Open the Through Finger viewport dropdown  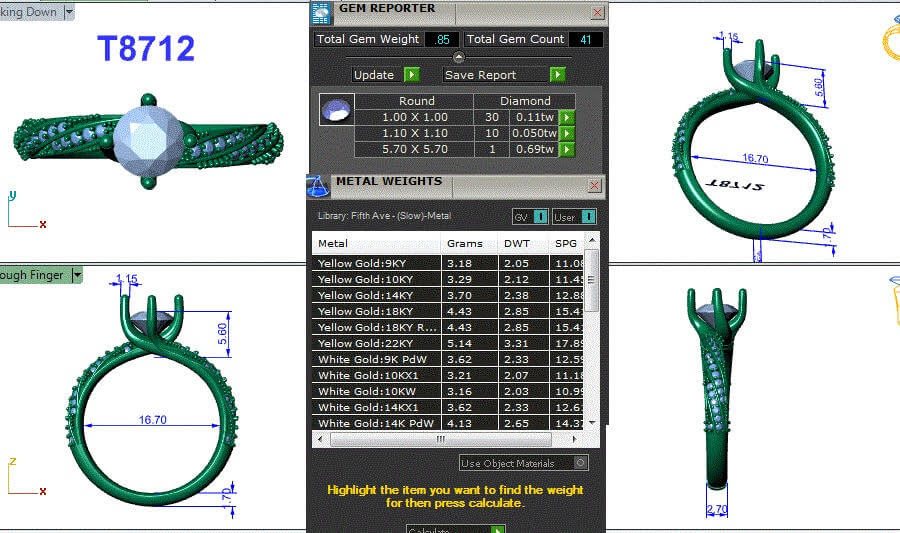coord(77,275)
